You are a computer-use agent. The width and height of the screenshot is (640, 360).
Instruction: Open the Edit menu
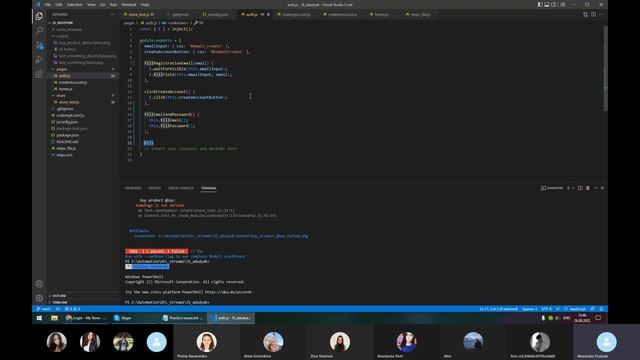tap(59, 4)
